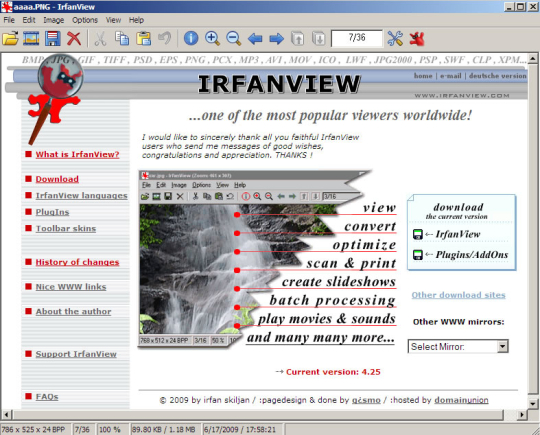Open the Edit menu
This screenshot has width=540, height=435.
(x=29, y=20)
